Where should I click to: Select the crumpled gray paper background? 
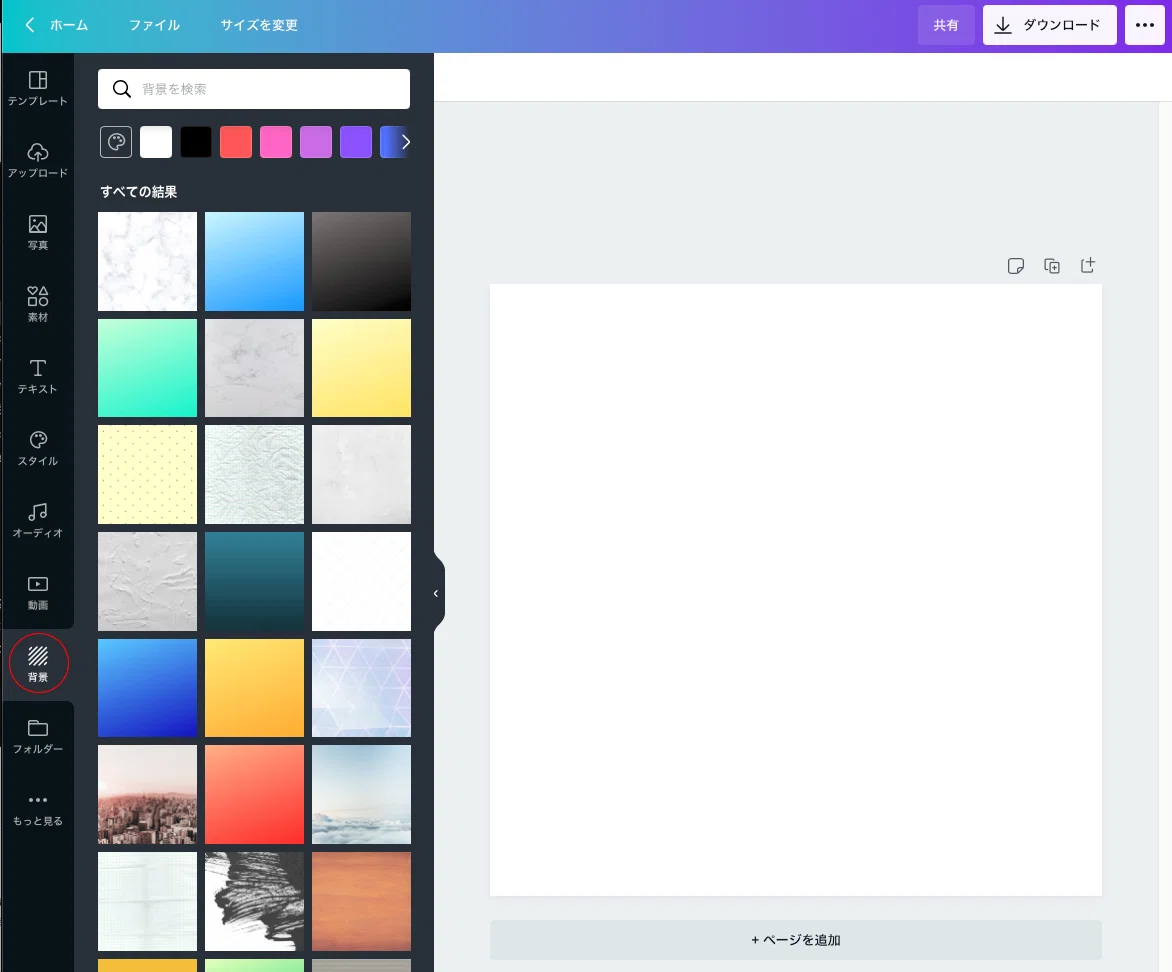[147, 582]
